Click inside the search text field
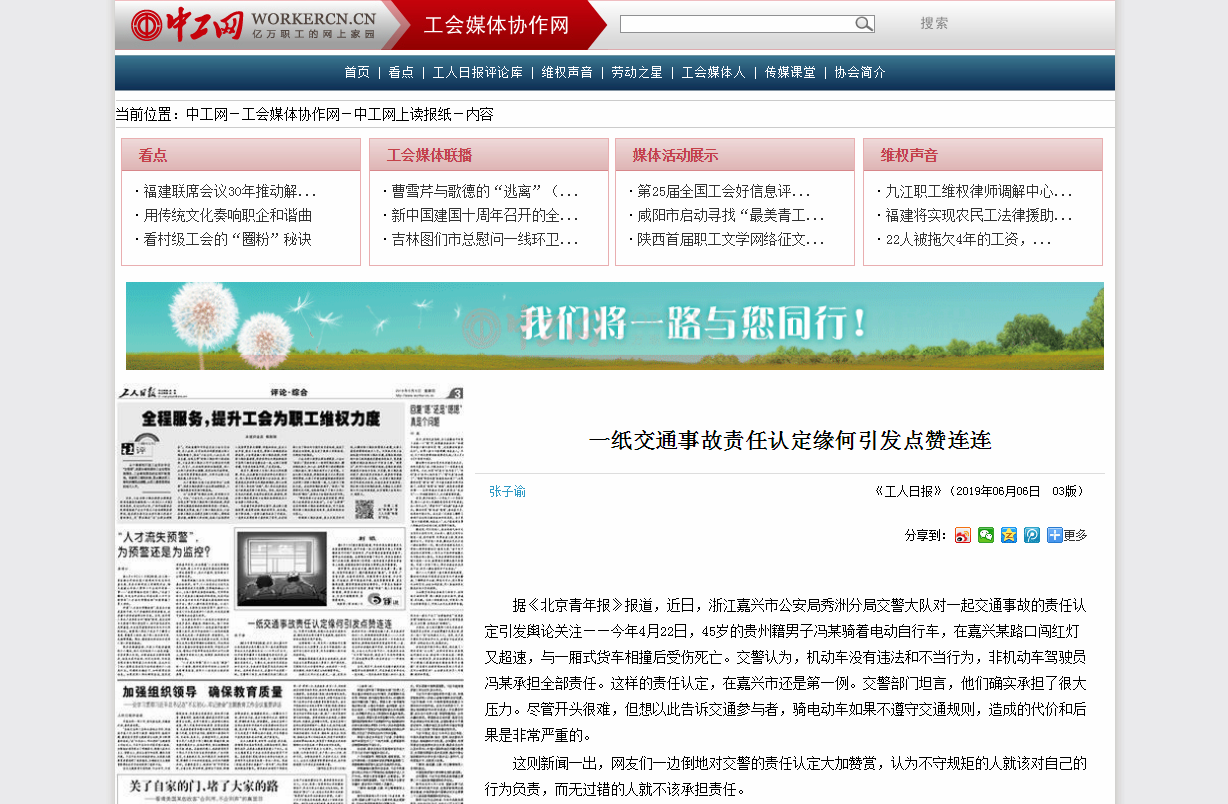The height and width of the screenshot is (804, 1228). (736, 24)
